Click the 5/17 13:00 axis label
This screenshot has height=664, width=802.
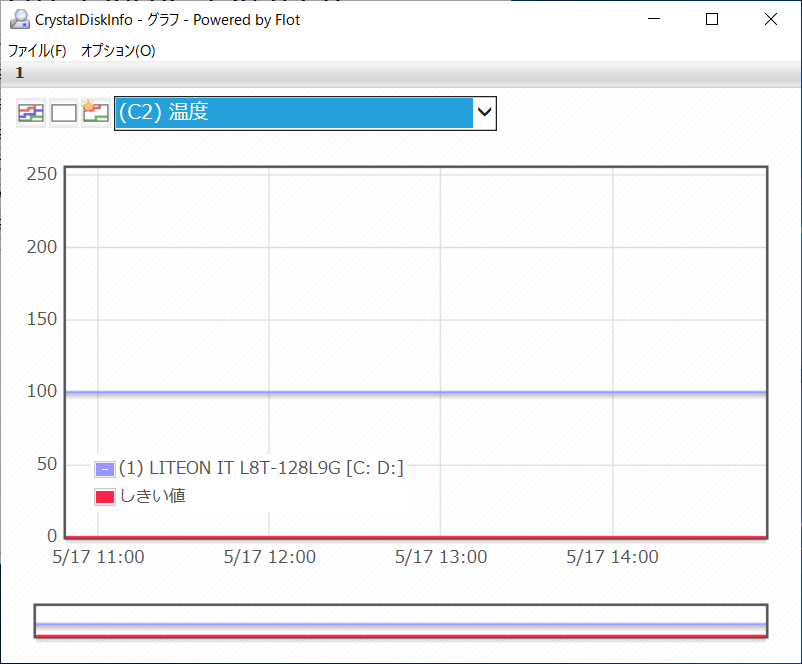tap(441, 557)
